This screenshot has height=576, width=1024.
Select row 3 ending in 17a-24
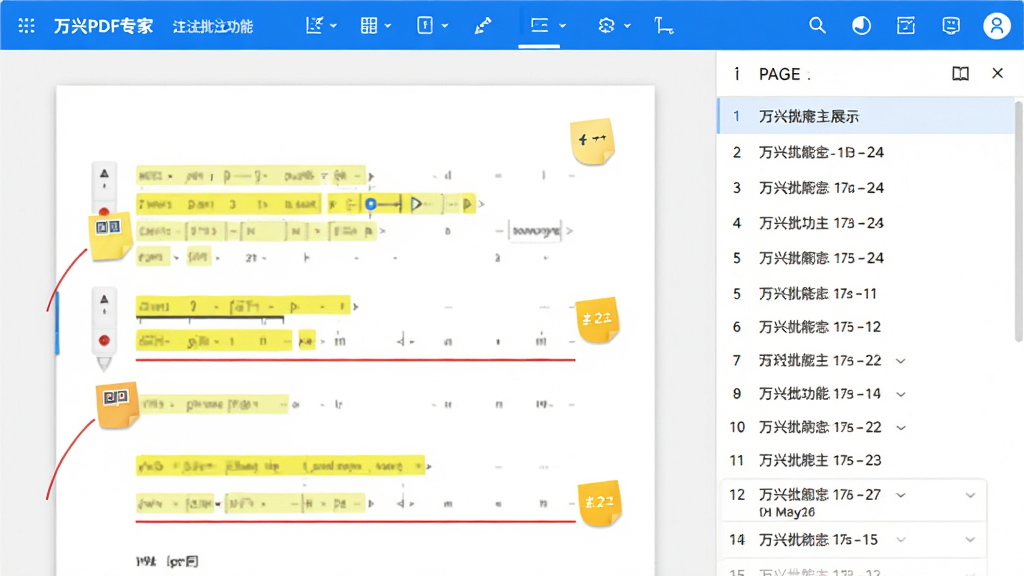click(x=866, y=188)
